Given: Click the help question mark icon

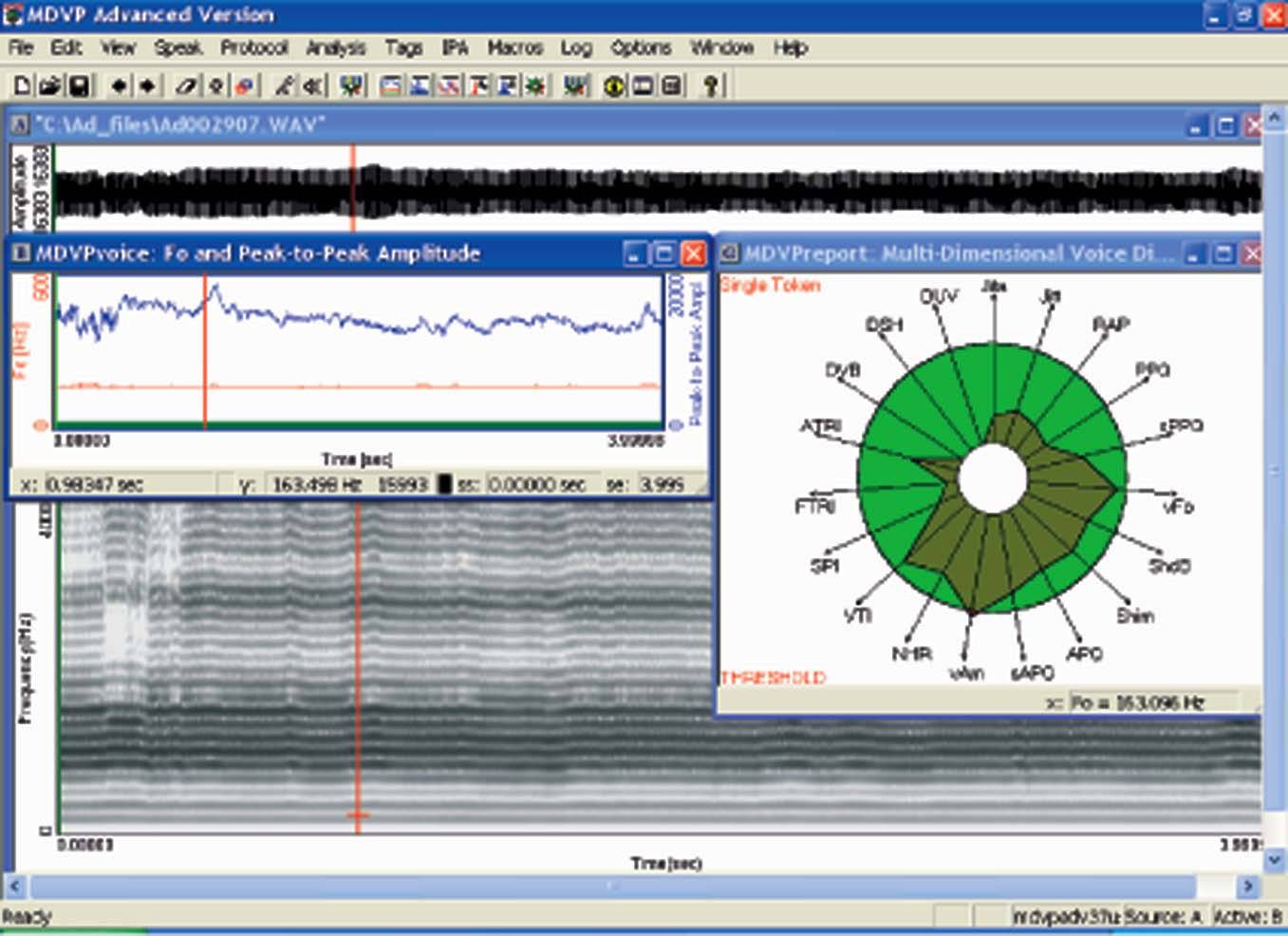Looking at the screenshot, I should click(x=711, y=86).
